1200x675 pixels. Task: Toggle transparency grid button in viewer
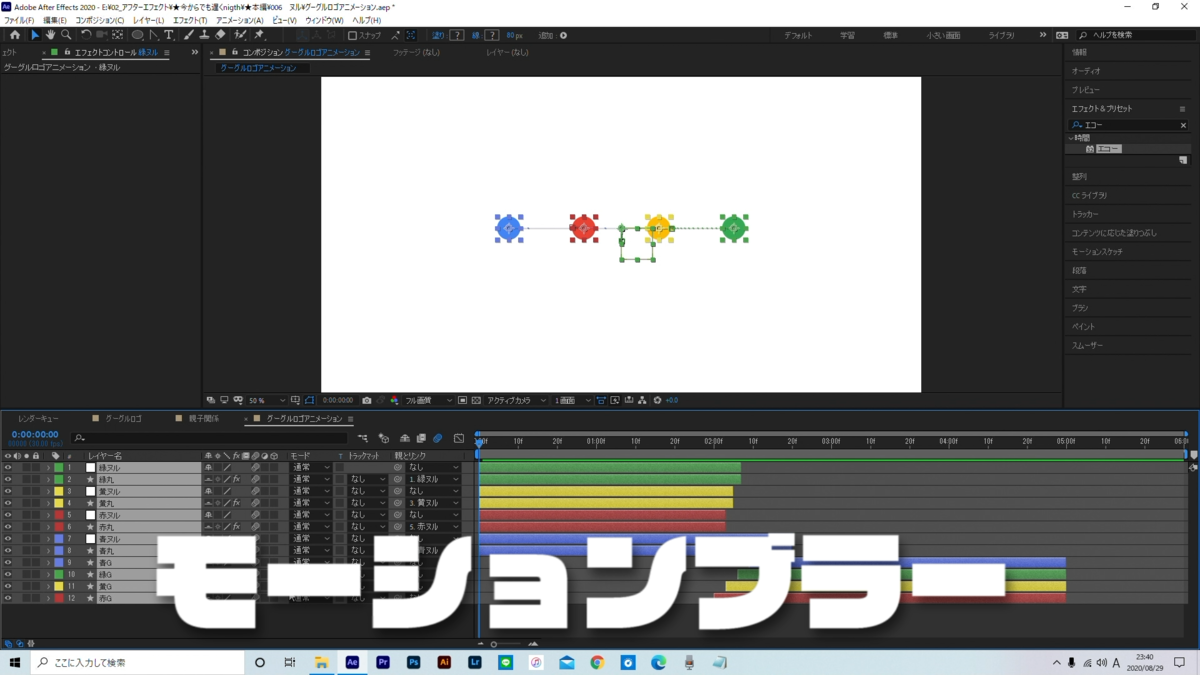(476, 400)
